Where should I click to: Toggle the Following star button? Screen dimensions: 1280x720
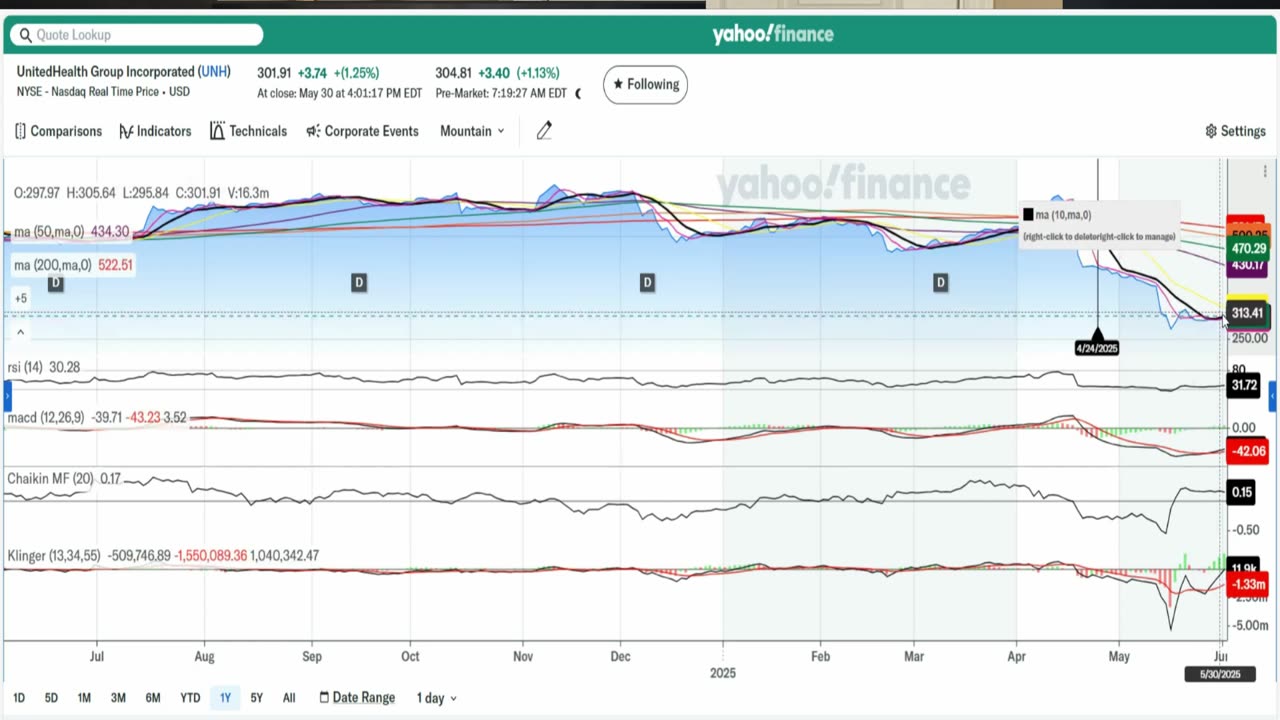(645, 84)
